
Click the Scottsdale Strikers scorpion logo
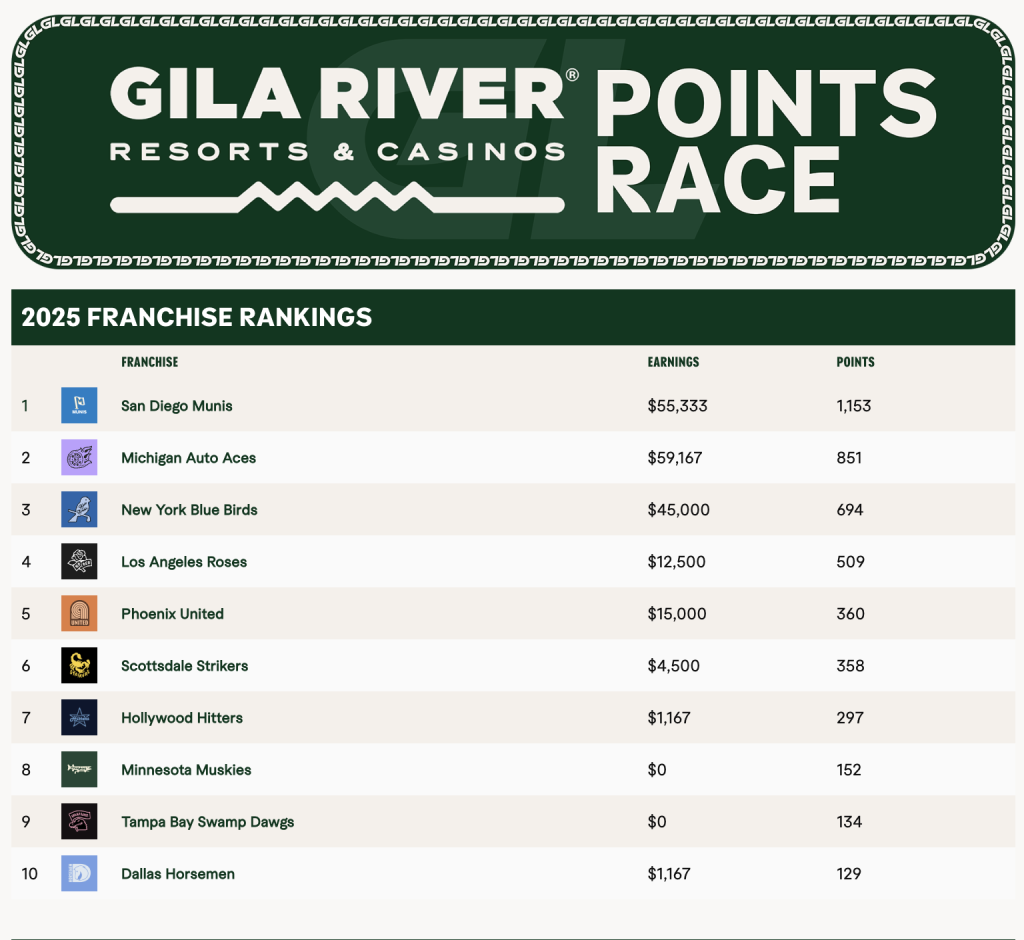[79, 665]
